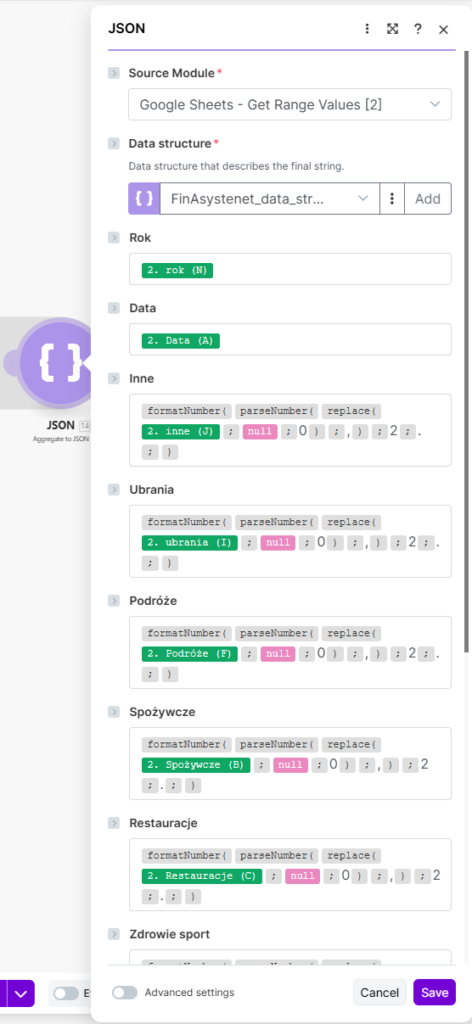
Task: Open the Source Module dropdown
Action: tap(290, 104)
